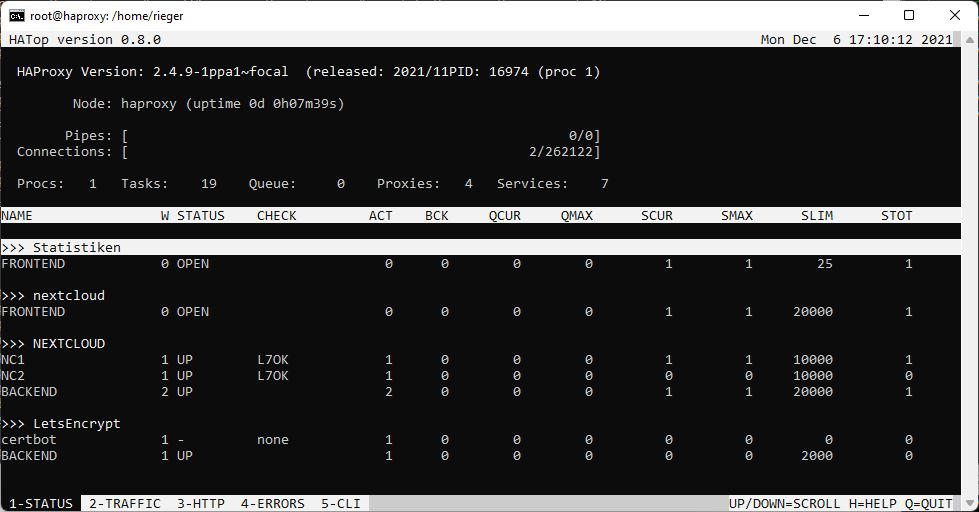979x512 pixels.
Task: Click the certbot server row name
Action: click(x=29, y=440)
